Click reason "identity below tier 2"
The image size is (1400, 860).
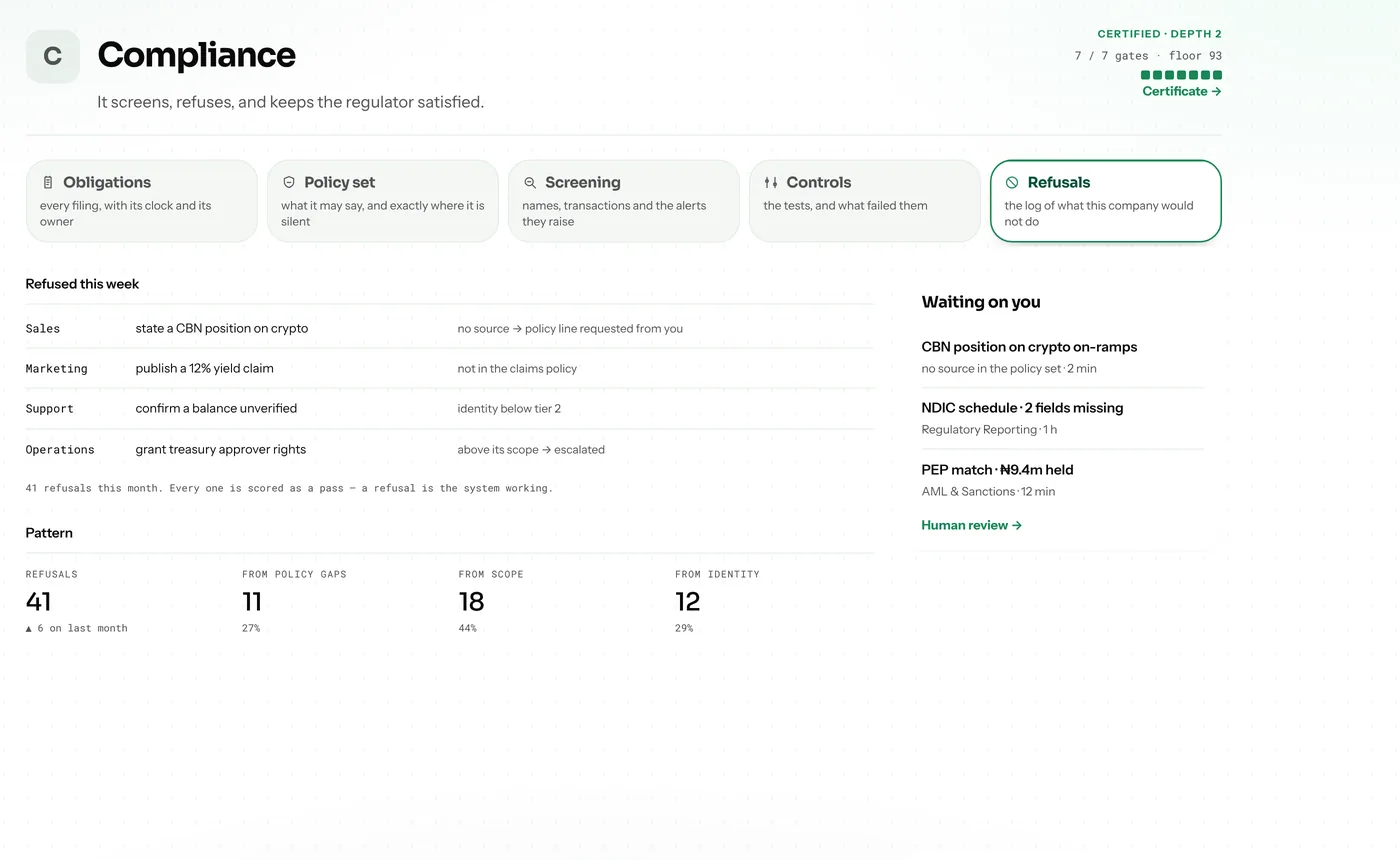[x=509, y=409]
